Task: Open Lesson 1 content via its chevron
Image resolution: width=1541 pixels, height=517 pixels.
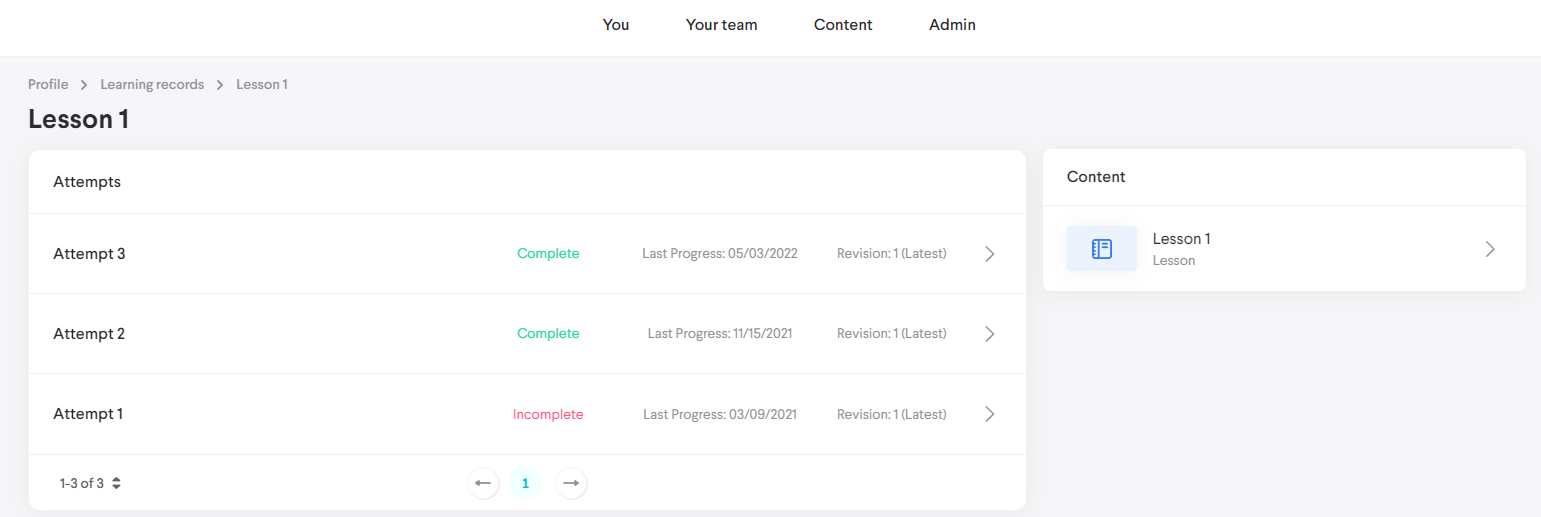Action: tap(1489, 249)
